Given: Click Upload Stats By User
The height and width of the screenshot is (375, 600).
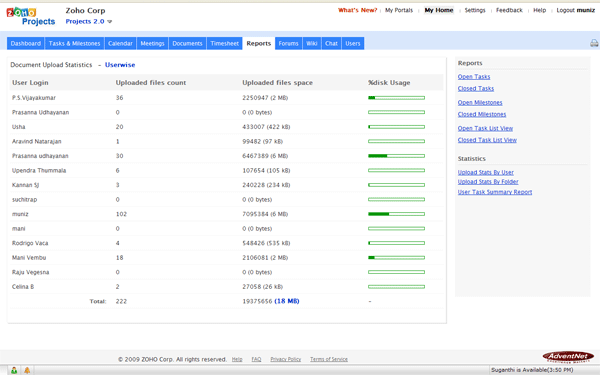Looking at the screenshot, I should pos(486,173).
